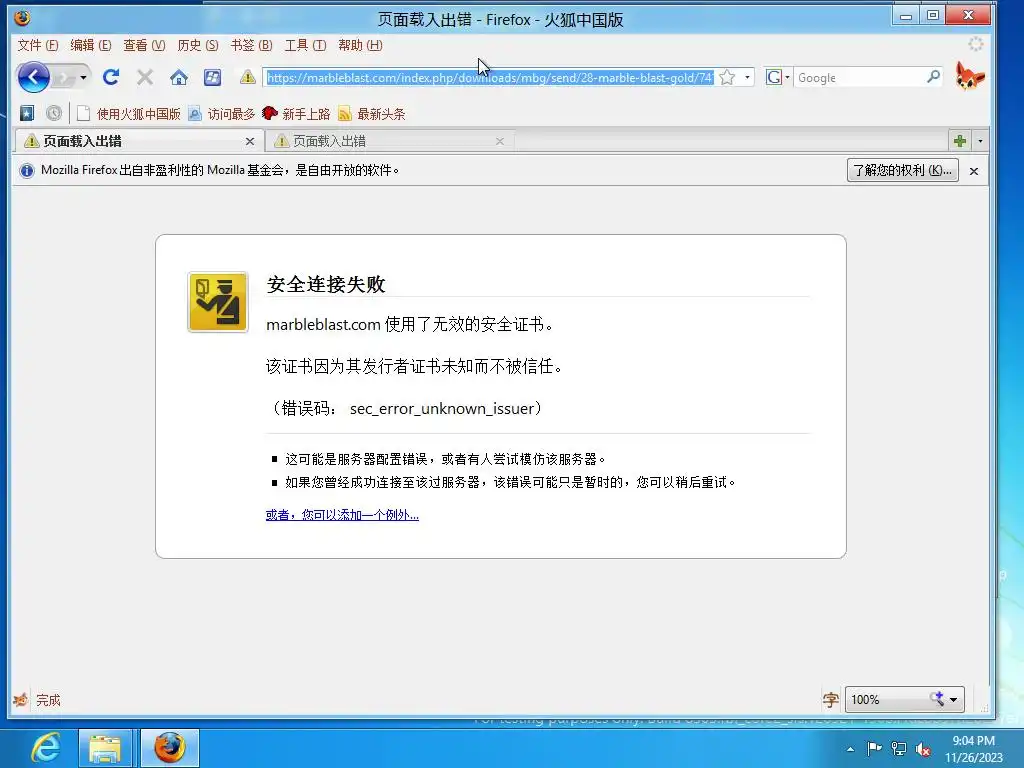Click the stop loading X icon
The image size is (1024, 768).
click(x=145, y=78)
